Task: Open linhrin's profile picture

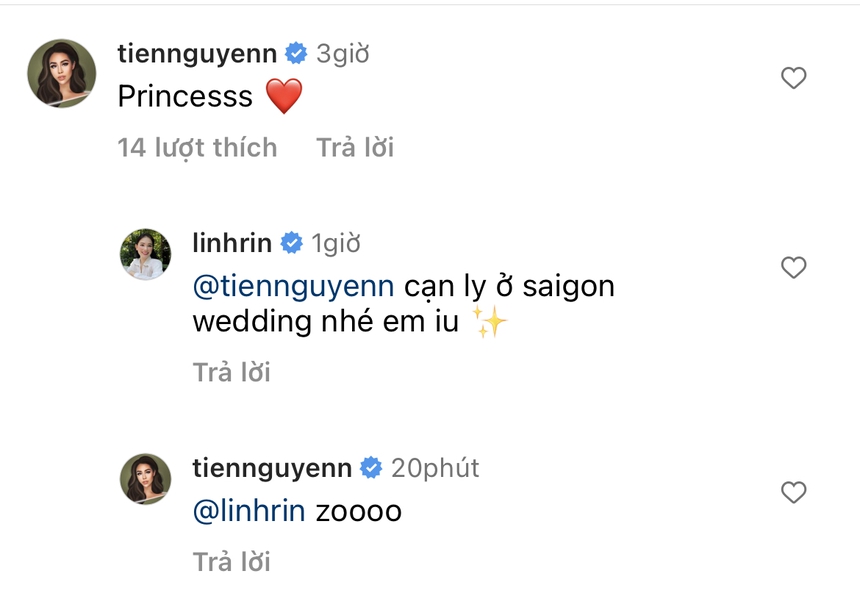Action: tap(146, 254)
